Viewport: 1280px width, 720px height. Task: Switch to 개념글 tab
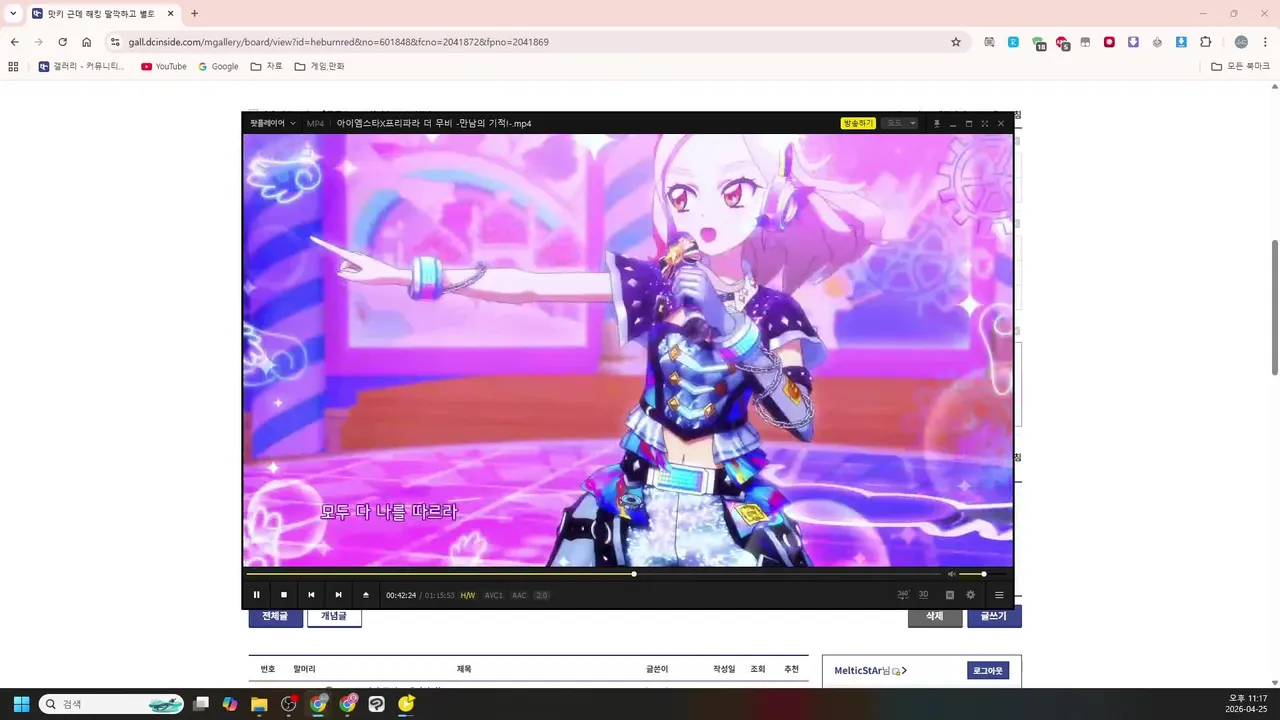point(334,617)
